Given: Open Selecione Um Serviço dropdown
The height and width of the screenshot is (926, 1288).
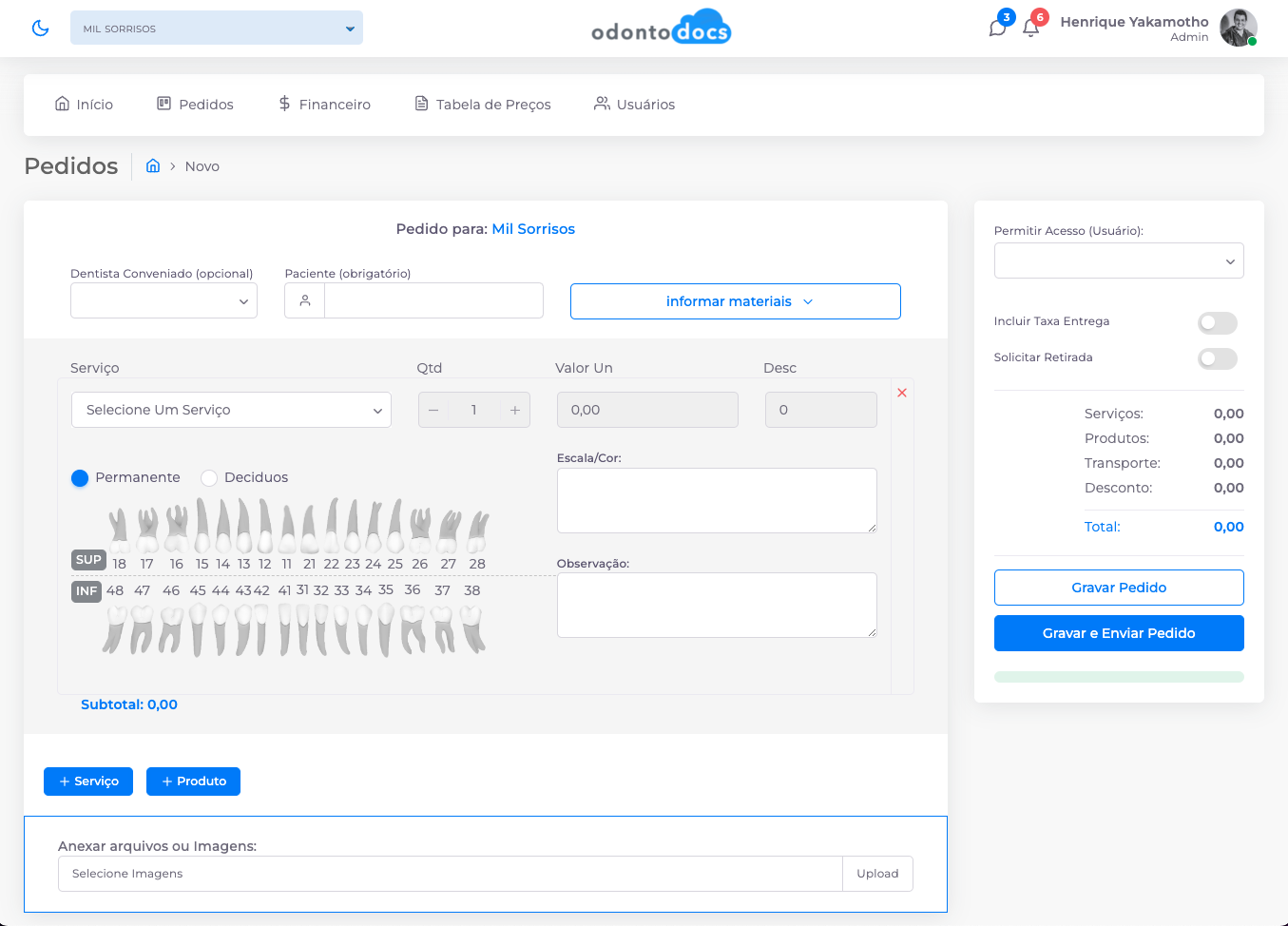Looking at the screenshot, I should point(231,410).
